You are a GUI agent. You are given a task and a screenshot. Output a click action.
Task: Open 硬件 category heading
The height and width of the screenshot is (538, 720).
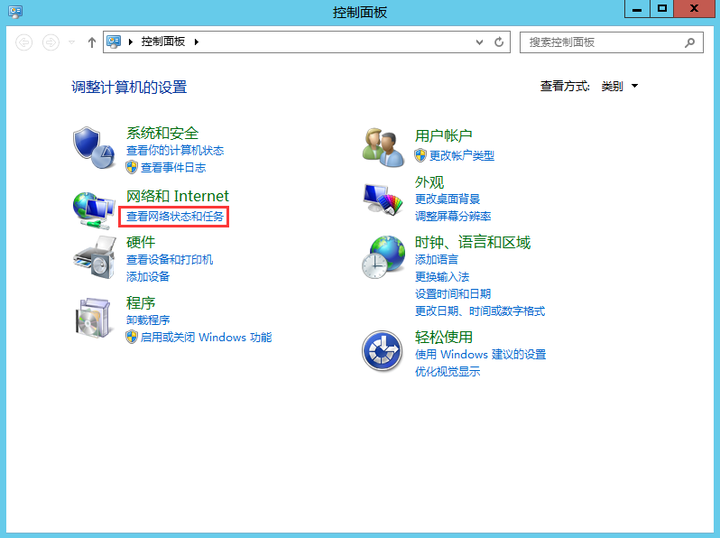[x=141, y=242]
